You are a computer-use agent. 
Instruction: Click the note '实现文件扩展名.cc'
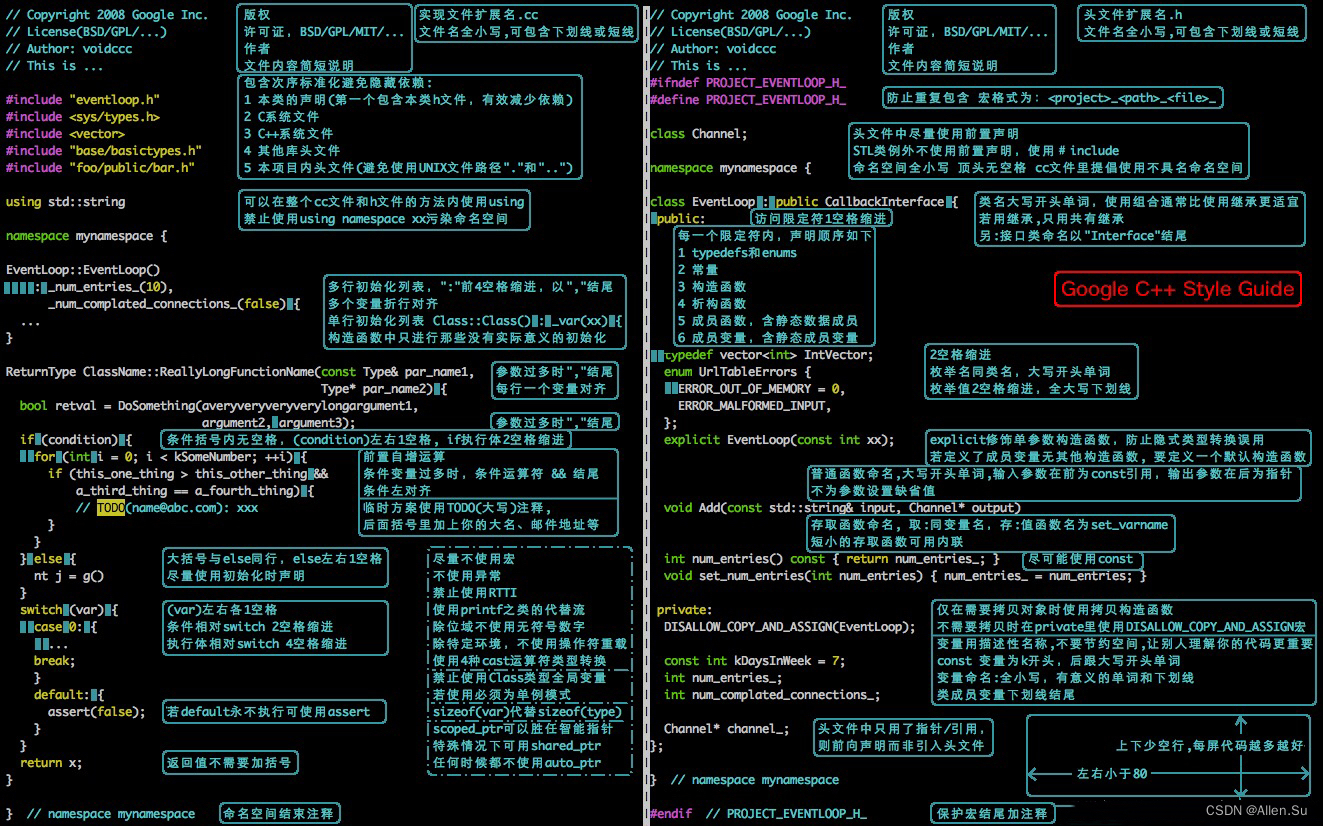coord(478,15)
